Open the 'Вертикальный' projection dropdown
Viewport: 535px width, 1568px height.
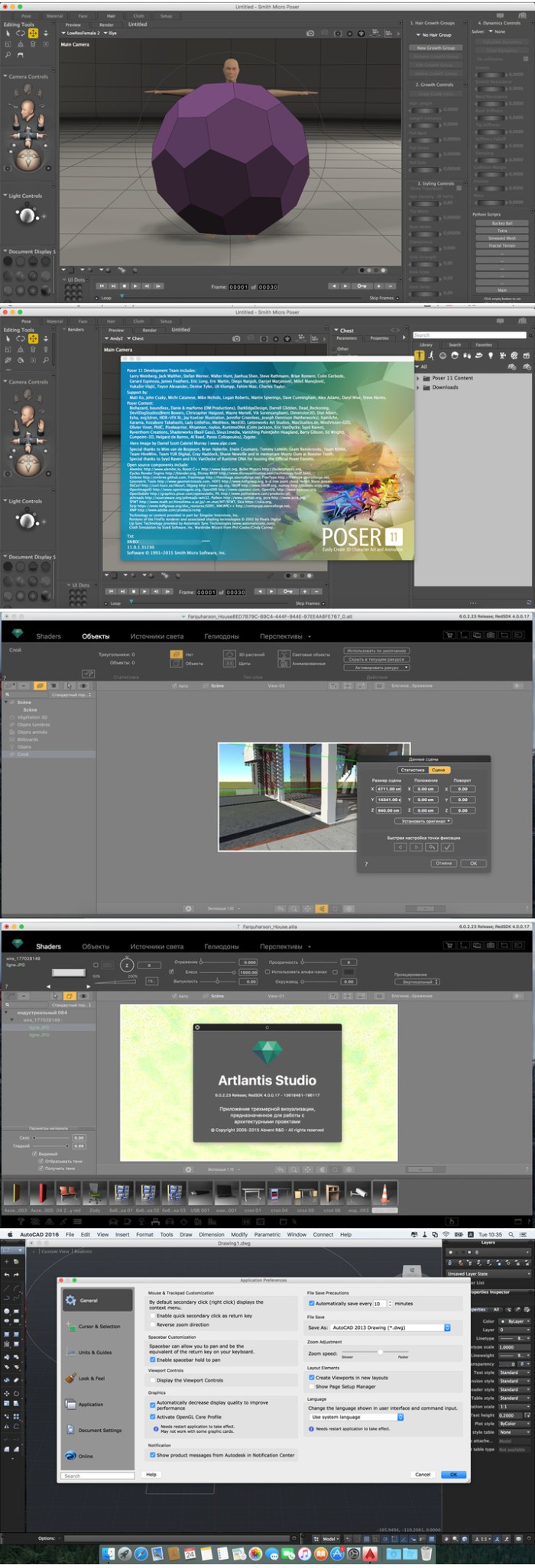coord(417,981)
